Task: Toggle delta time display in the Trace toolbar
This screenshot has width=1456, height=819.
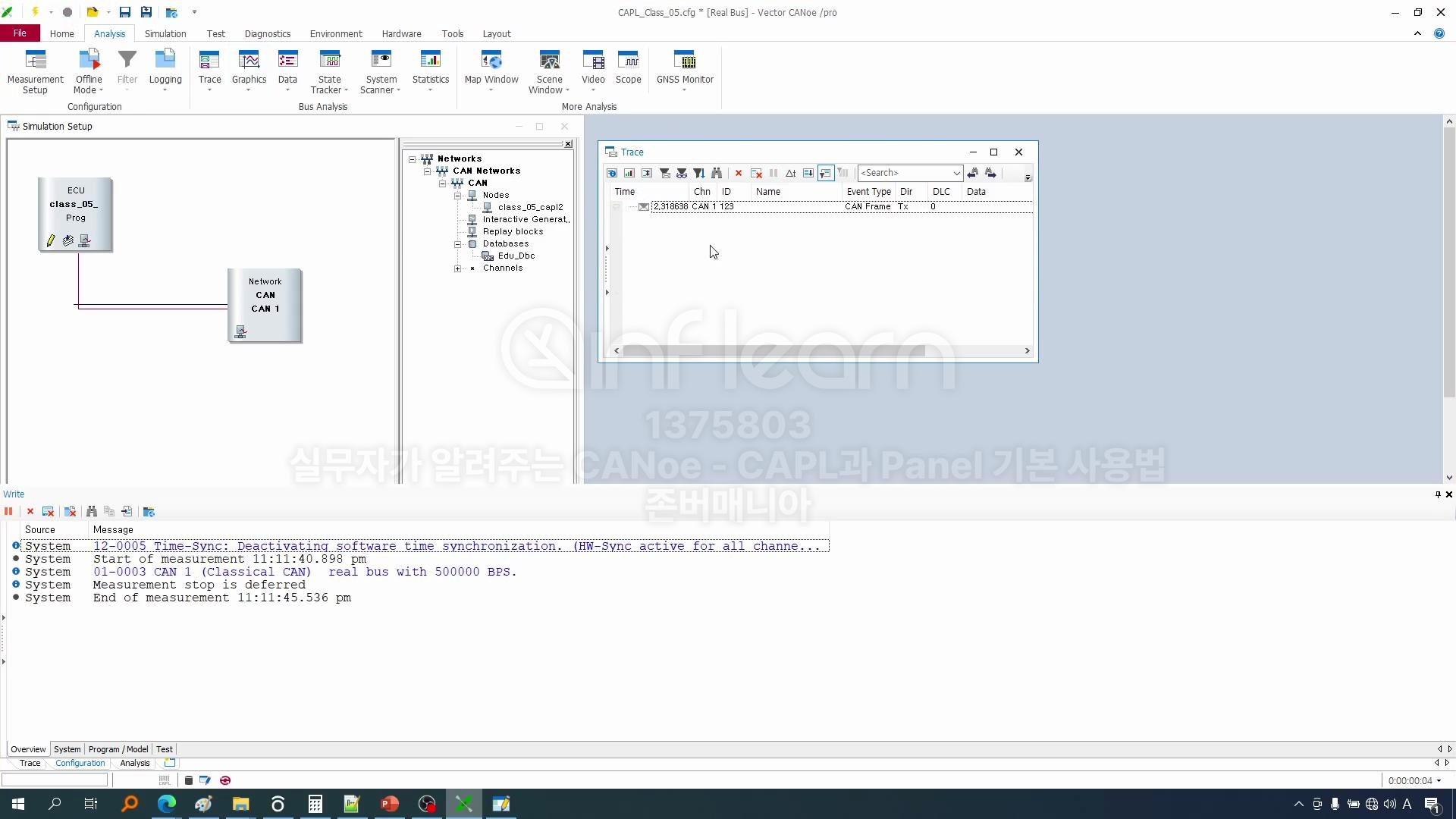Action: 790,174
